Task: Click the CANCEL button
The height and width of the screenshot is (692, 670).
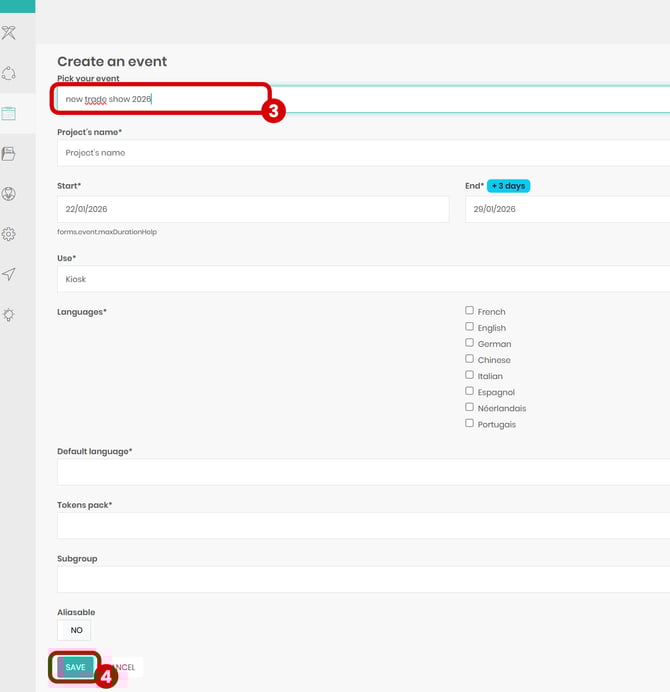Action: [124, 667]
